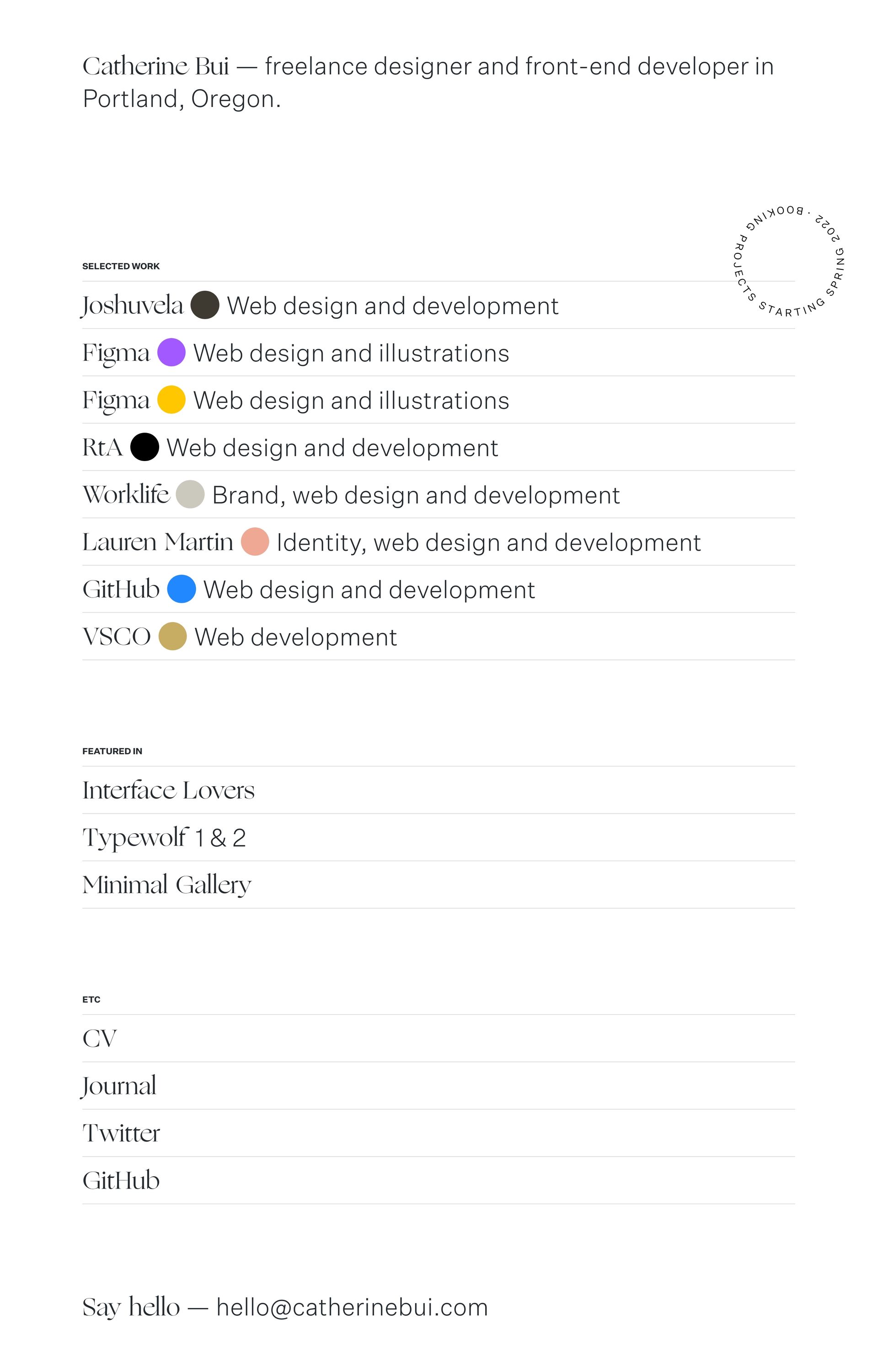Open the Lauren Martin project
This screenshot has height=1372, width=878.
point(157,542)
